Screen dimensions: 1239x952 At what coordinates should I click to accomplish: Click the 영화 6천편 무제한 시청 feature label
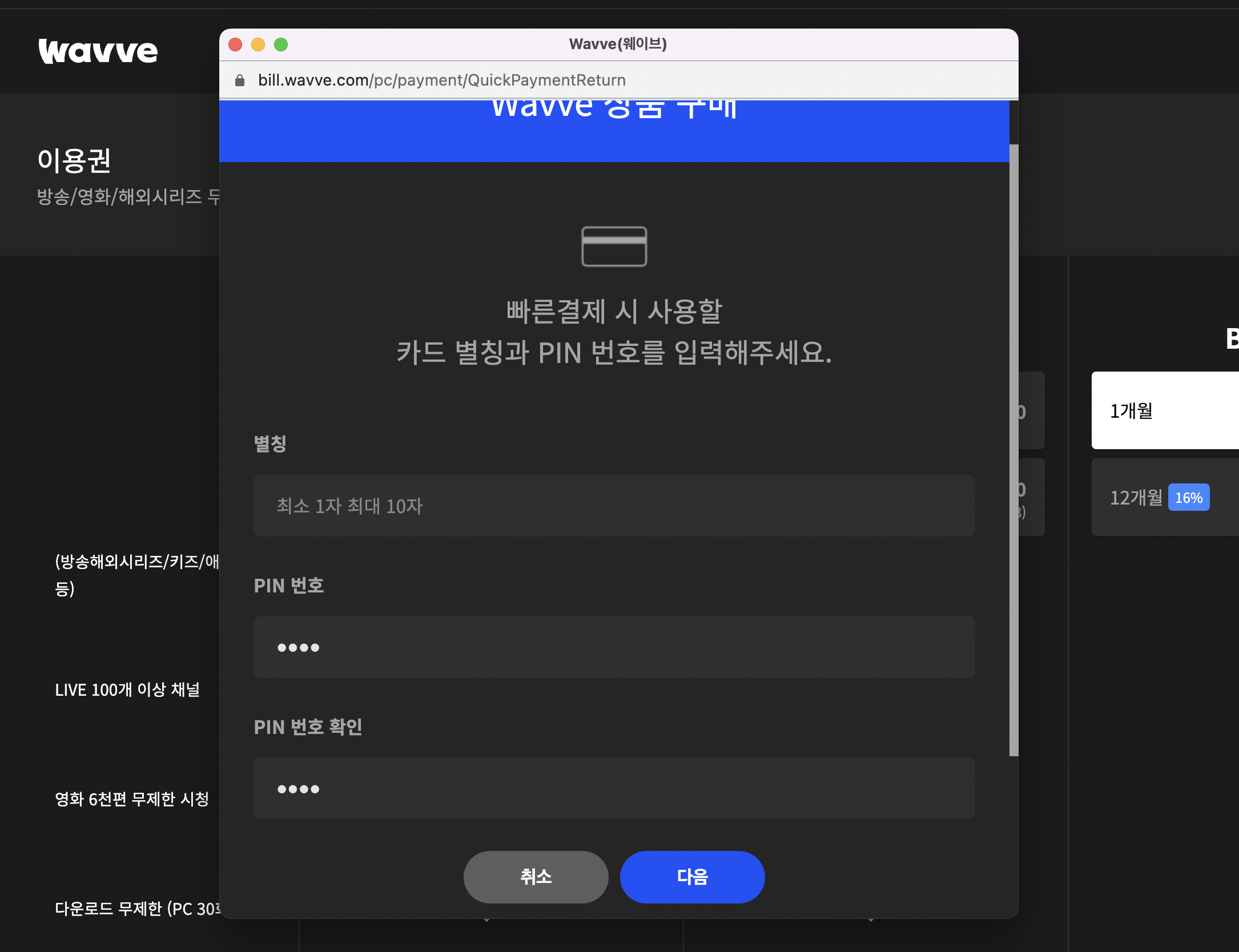[x=132, y=800]
